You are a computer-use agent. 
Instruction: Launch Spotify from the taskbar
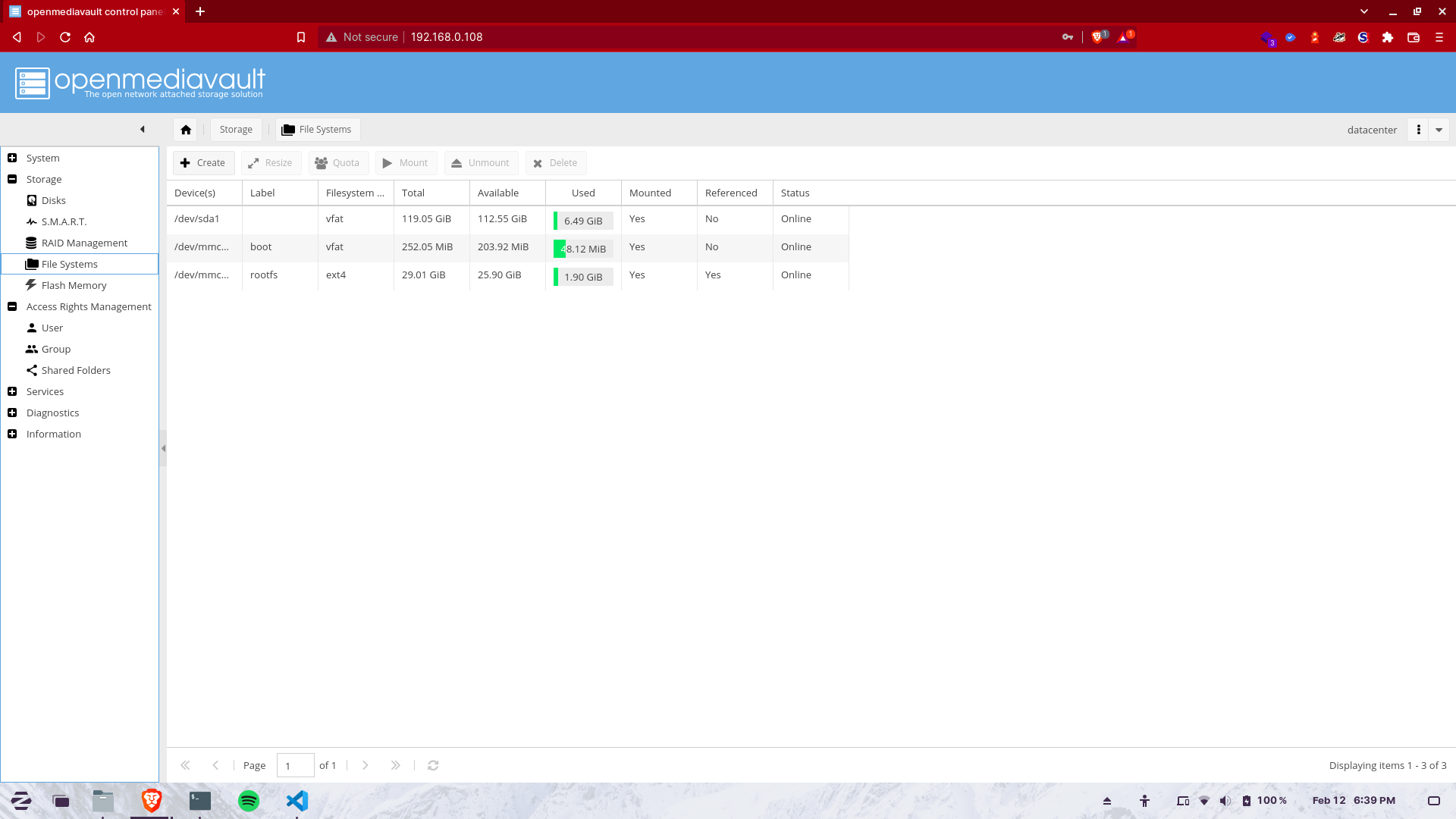tap(249, 801)
